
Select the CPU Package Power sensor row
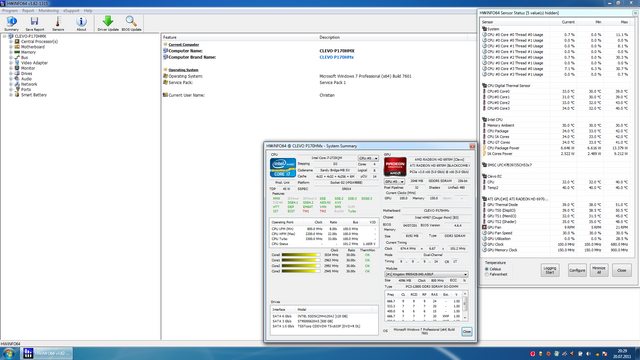coord(557,148)
